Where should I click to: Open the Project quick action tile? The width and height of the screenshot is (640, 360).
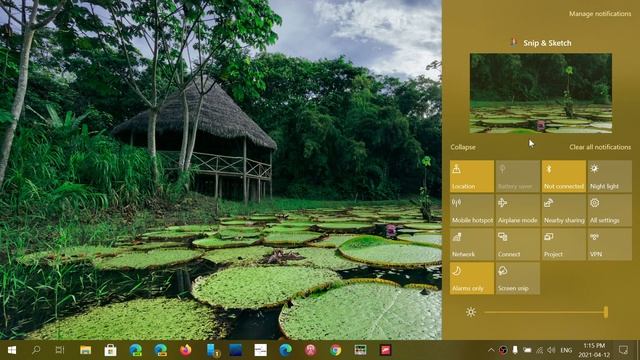pyautogui.click(x=564, y=244)
